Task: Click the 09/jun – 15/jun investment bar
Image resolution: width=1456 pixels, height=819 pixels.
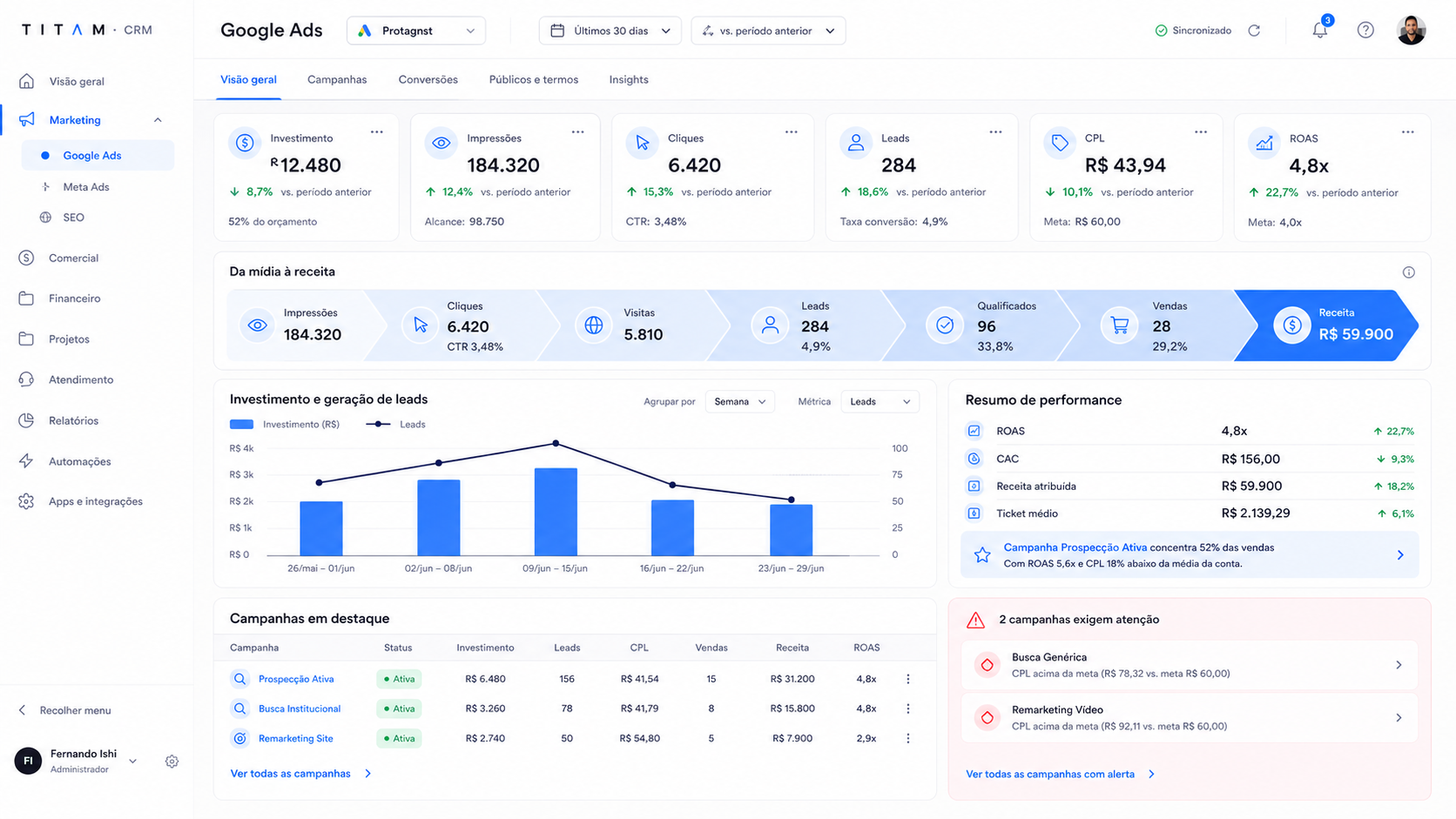Action: [556, 512]
